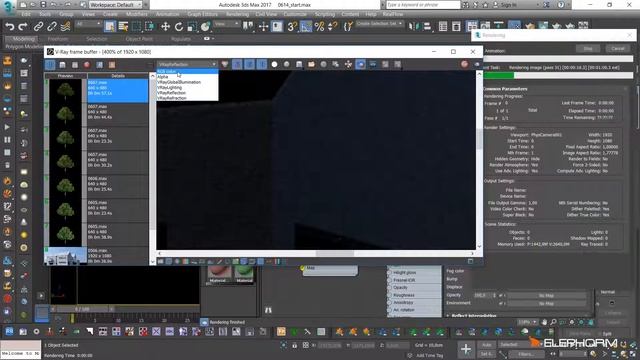Viewport: 640px width, 360px height.
Task: Select the building render history thumbnail
Action: (65, 256)
